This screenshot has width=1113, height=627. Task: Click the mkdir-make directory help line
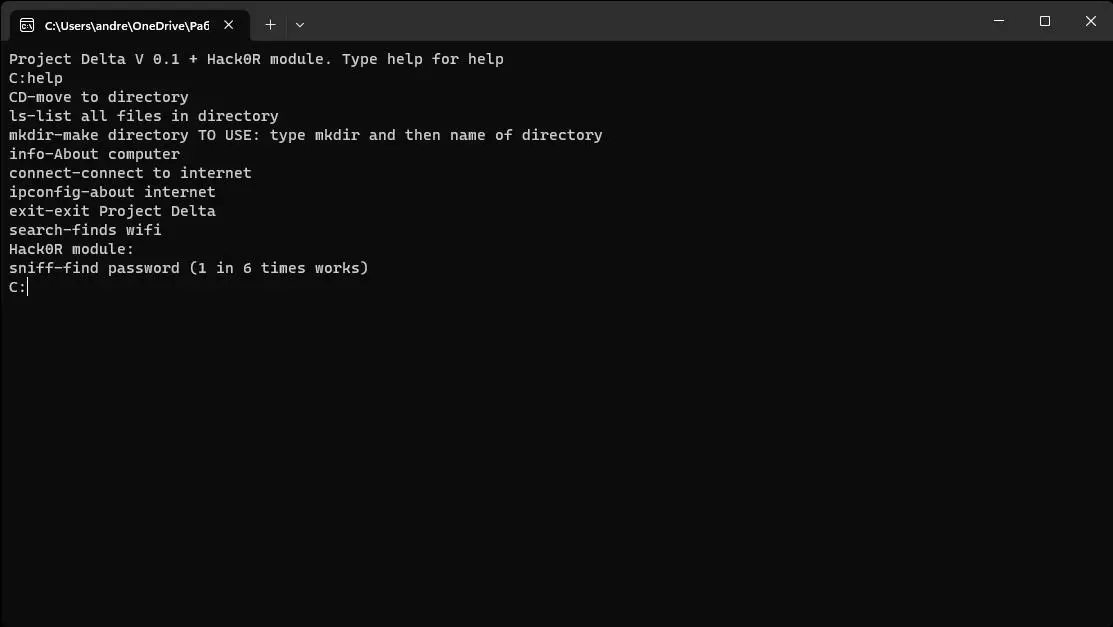(305, 135)
